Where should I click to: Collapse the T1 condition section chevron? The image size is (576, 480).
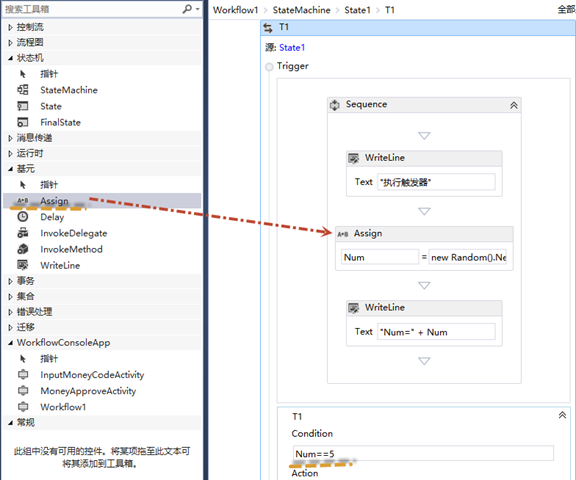click(x=562, y=415)
